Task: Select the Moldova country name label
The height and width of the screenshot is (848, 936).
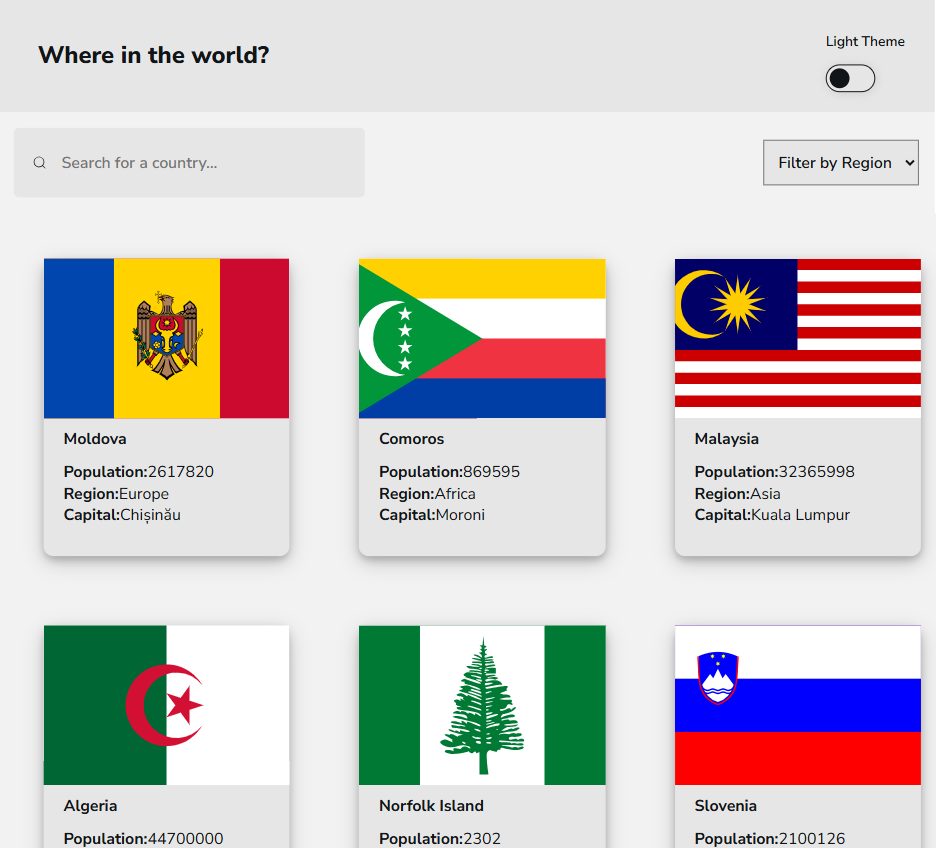Action: 95,438
